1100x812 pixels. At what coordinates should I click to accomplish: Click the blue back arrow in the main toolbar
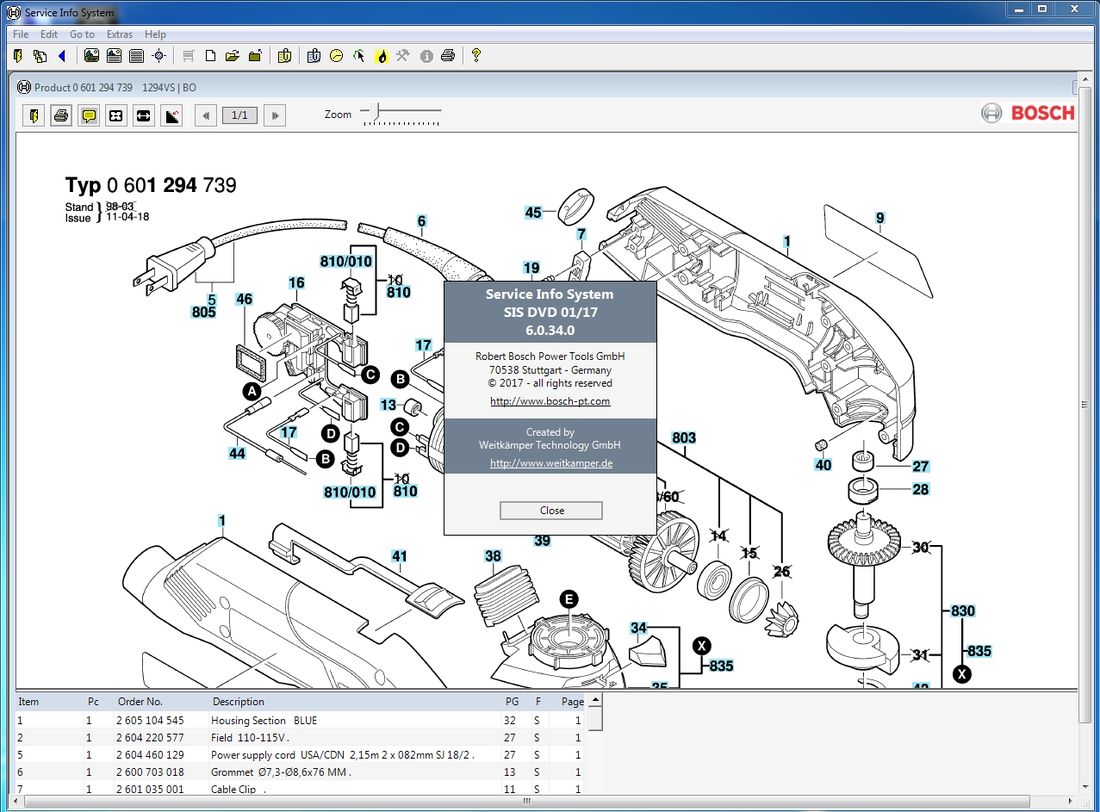pyautogui.click(x=62, y=56)
